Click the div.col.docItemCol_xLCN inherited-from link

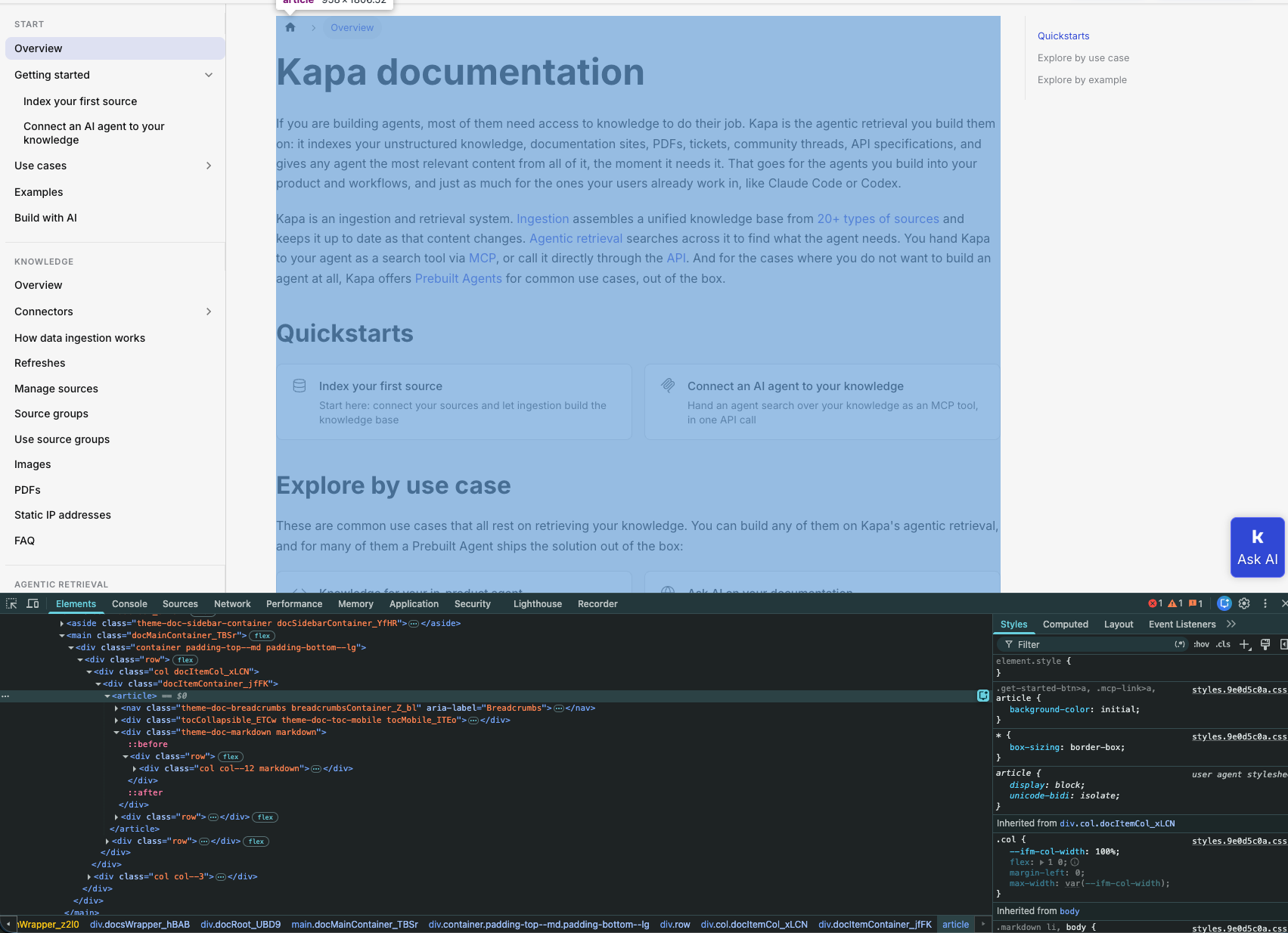(x=1117, y=823)
